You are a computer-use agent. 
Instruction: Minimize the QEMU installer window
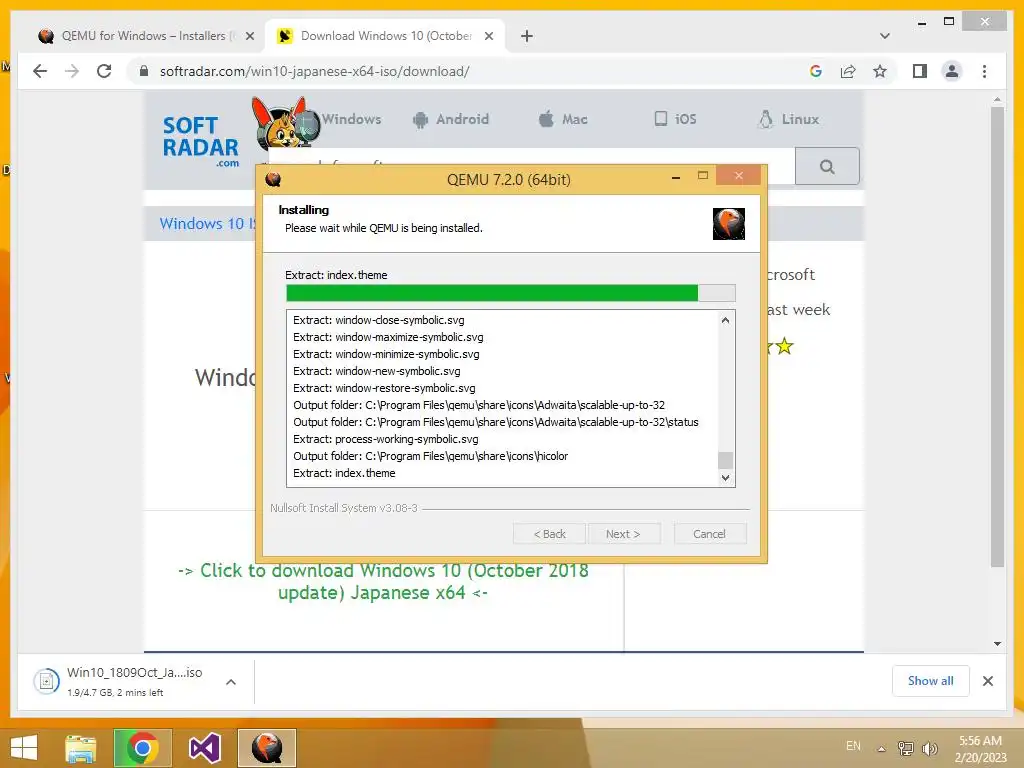pyautogui.click(x=676, y=176)
